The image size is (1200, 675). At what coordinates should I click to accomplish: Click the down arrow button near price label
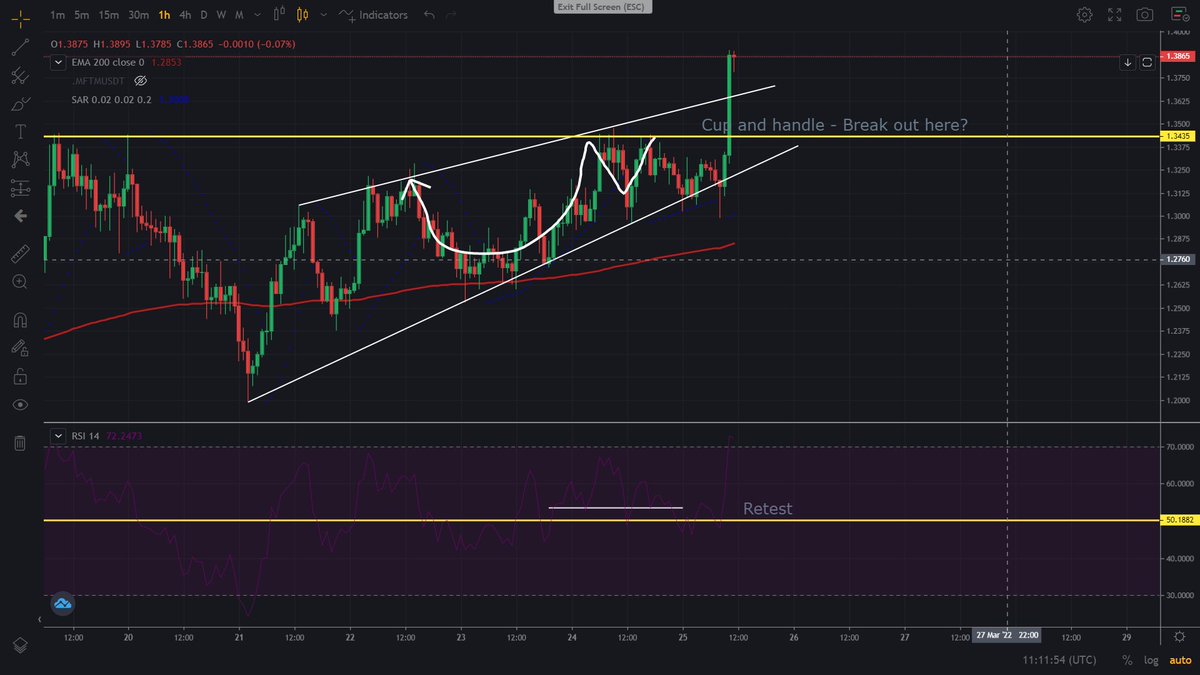tap(1128, 62)
